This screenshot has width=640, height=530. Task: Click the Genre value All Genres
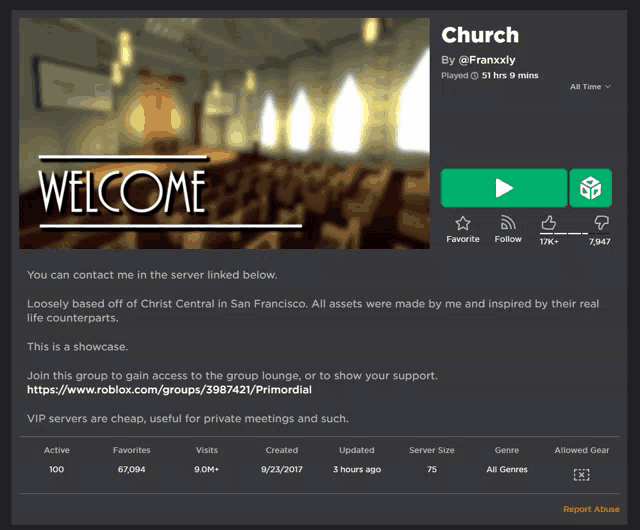(x=507, y=470)
